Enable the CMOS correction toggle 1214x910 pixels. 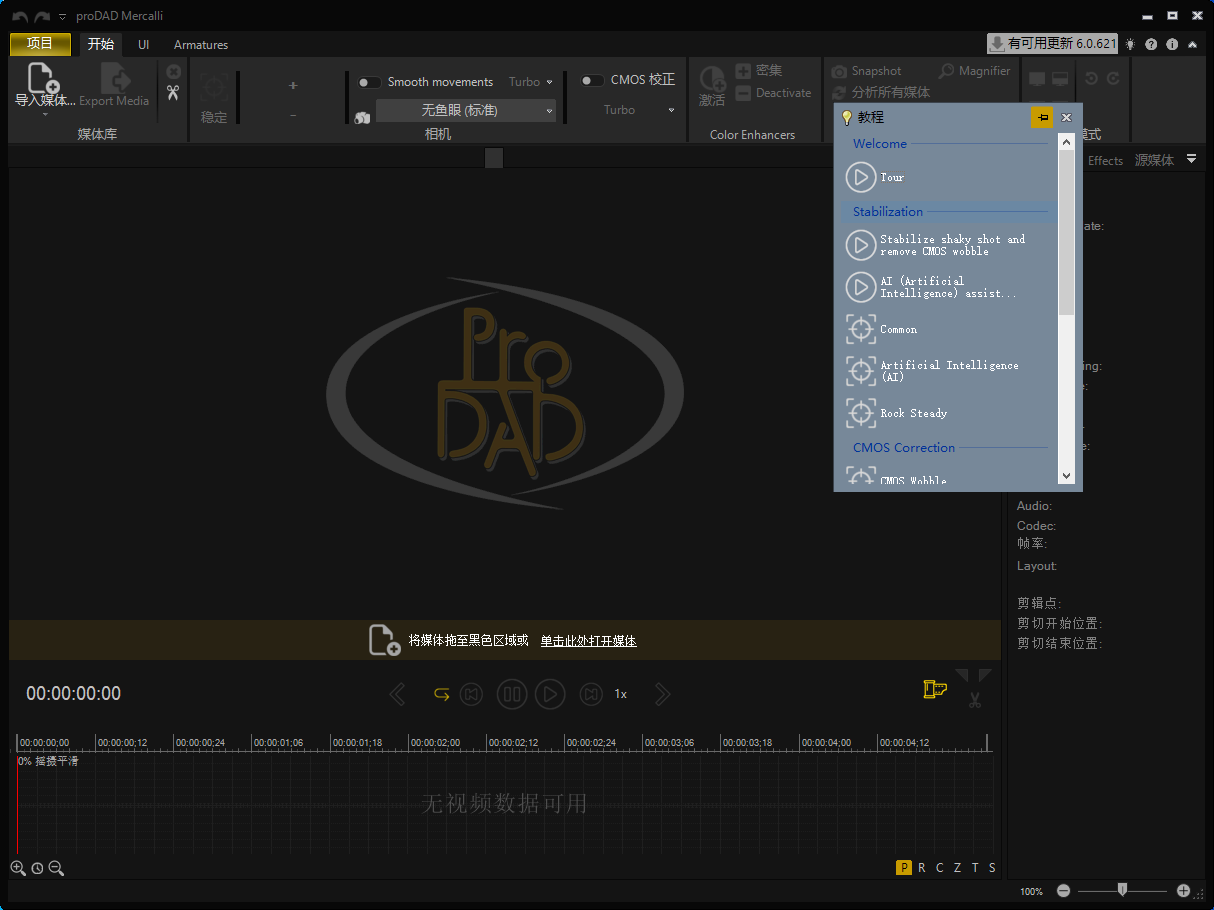[x=592, y=80]
